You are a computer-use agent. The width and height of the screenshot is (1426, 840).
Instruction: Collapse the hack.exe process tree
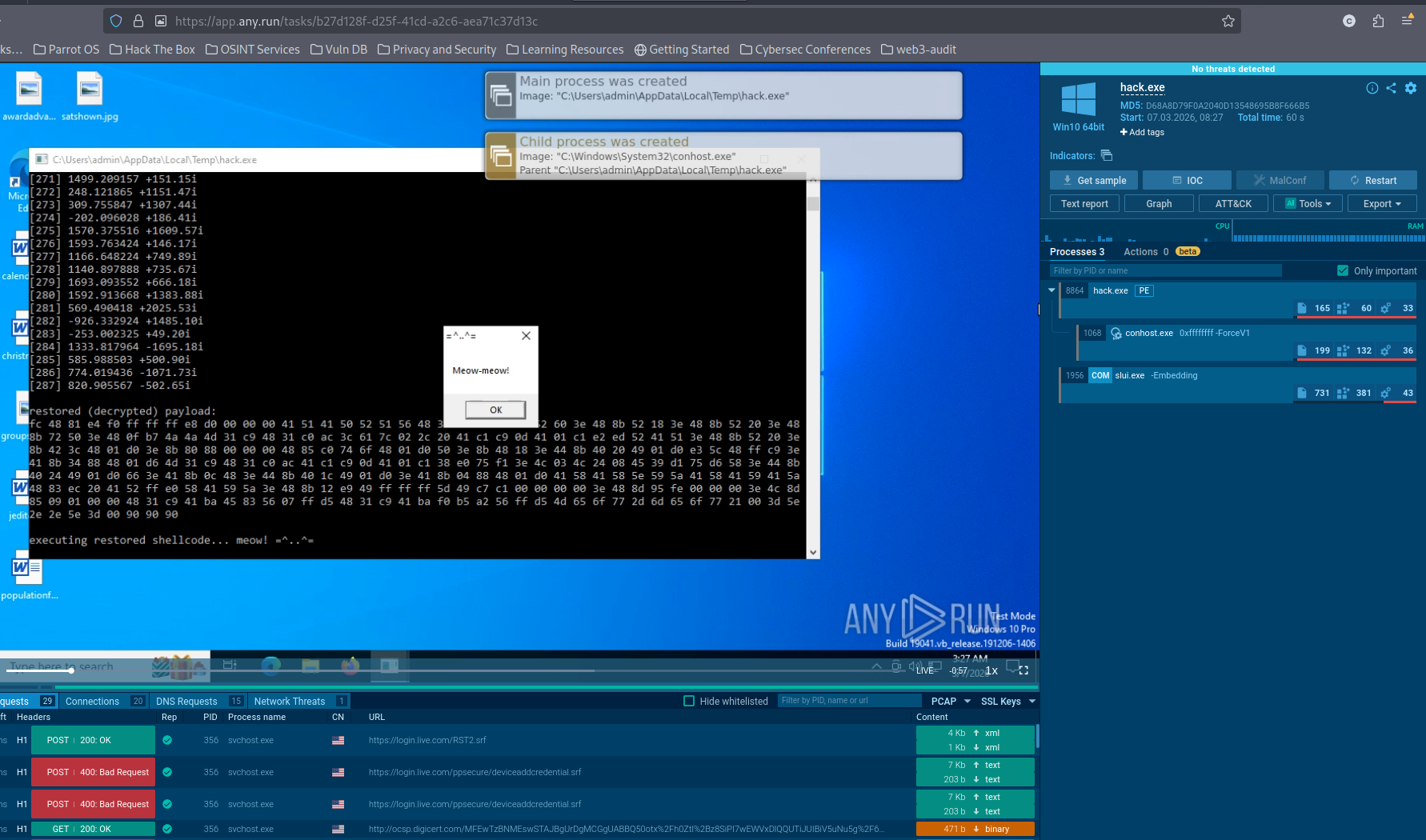1051,290
